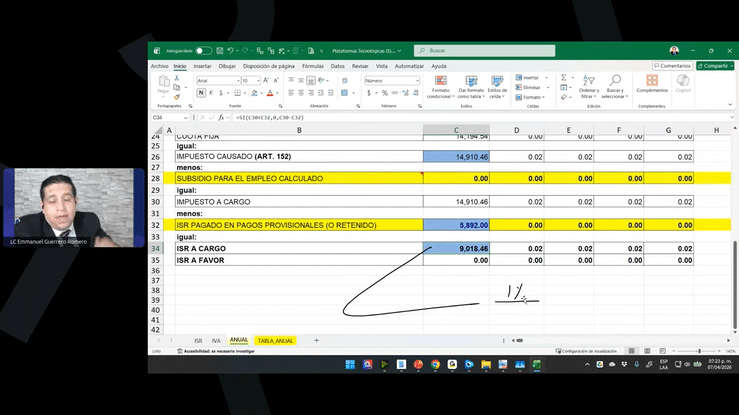Center text horizontally
The width and height of the screenshot is (739, 415).
pyautogui.click(x=301, y=93)
